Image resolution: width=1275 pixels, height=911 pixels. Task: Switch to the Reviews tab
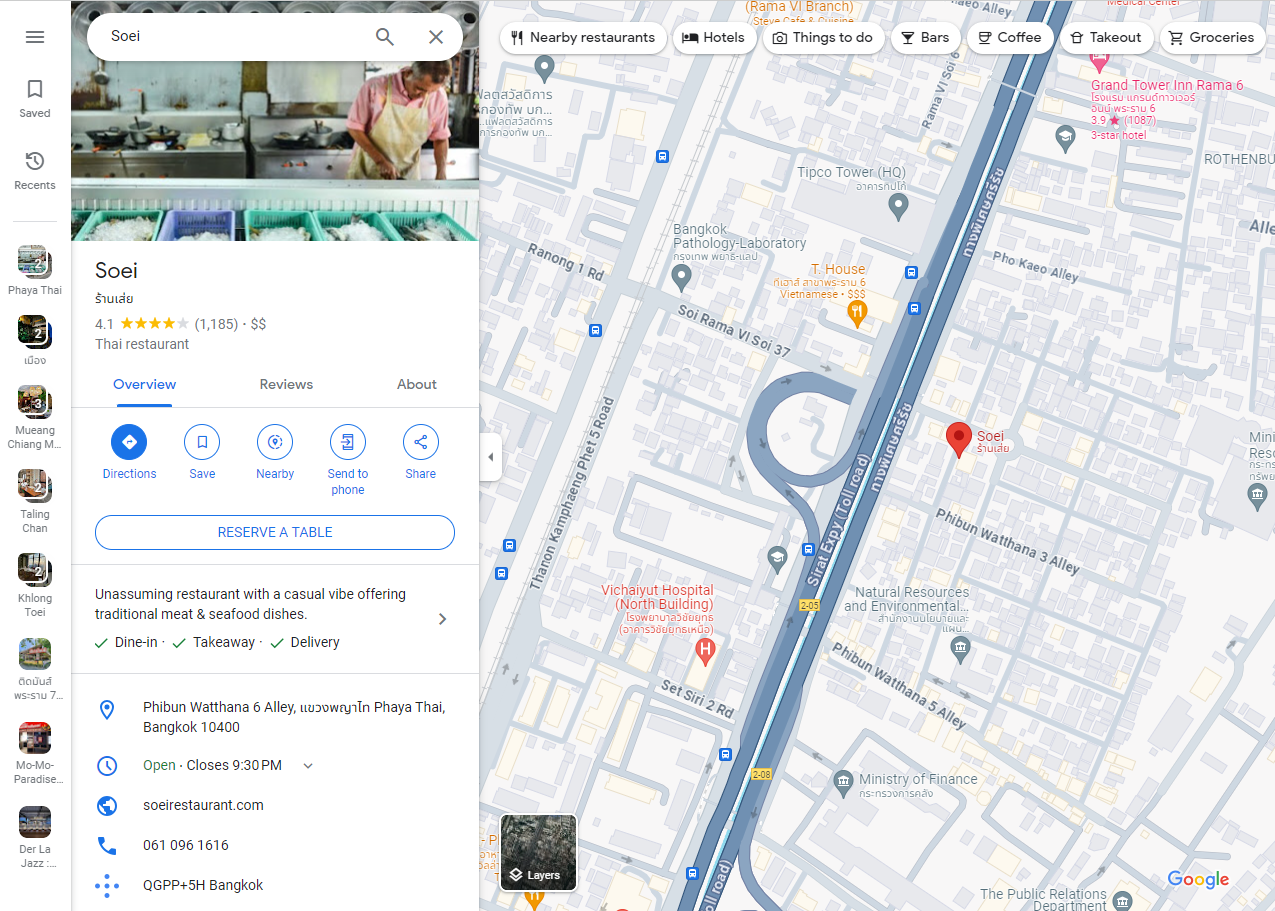click(285, 384)
